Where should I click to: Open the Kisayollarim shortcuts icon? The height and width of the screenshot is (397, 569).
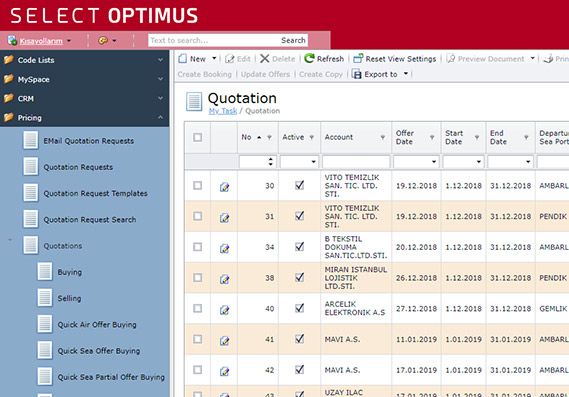(12, 41)
